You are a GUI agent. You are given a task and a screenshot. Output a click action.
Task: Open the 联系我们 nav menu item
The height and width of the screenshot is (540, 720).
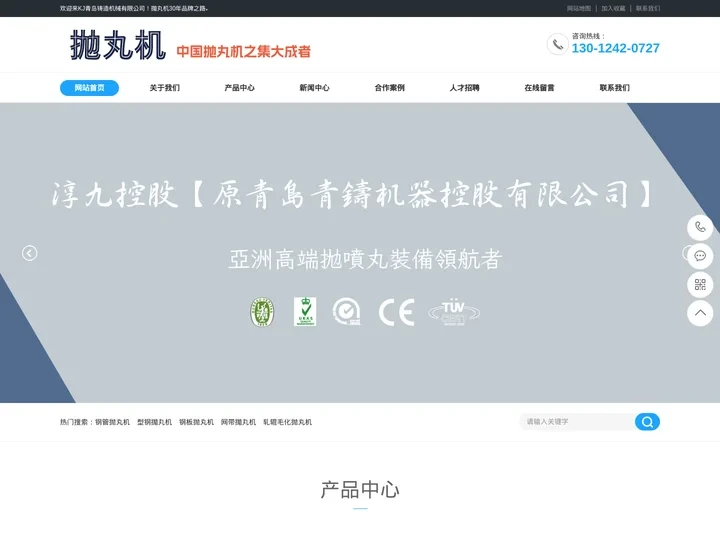coord(614,88)
